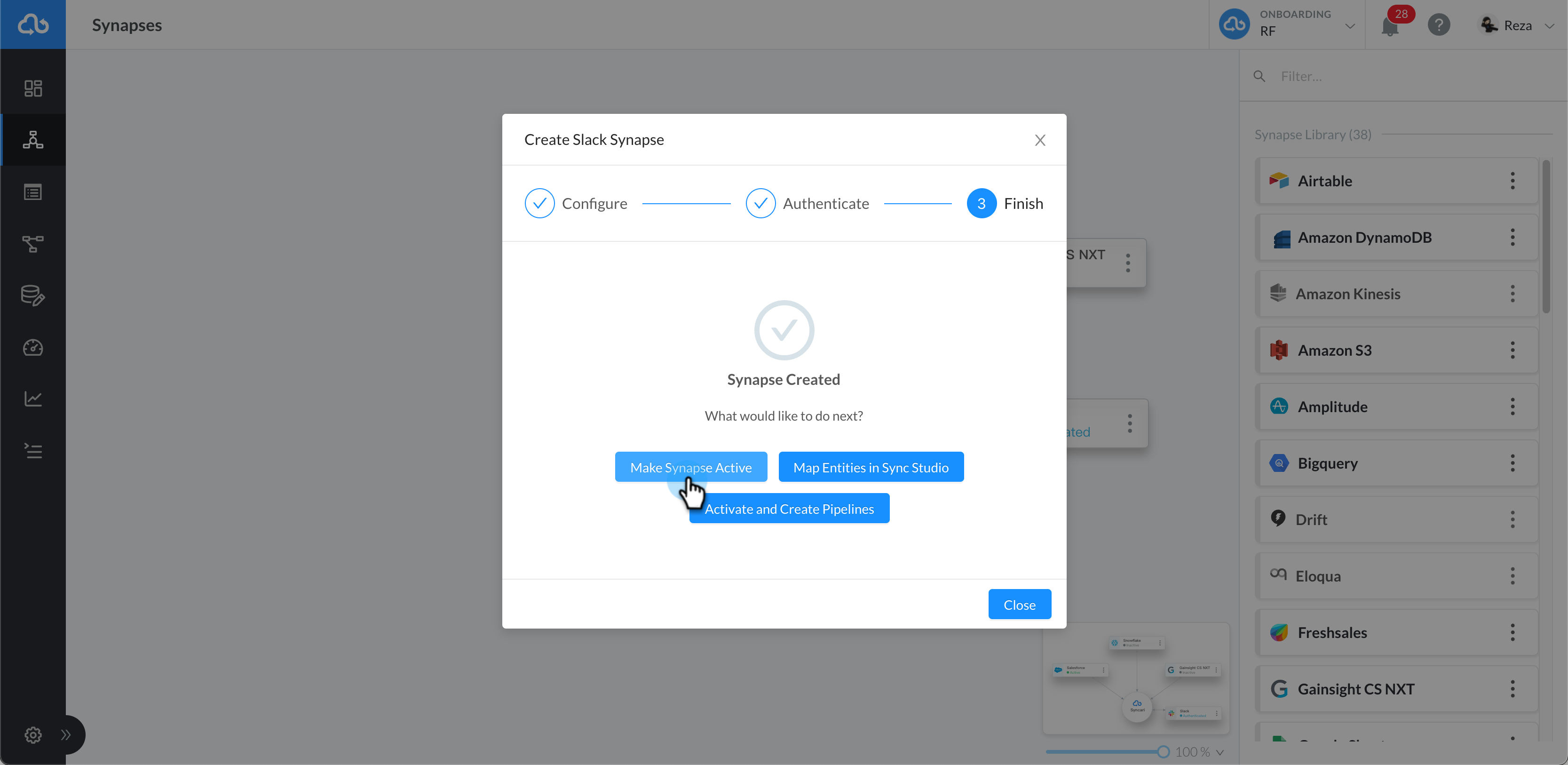1568x765 pixels.
Task: Select Drift in the Synapse Library
Action: coord(1397,519)
